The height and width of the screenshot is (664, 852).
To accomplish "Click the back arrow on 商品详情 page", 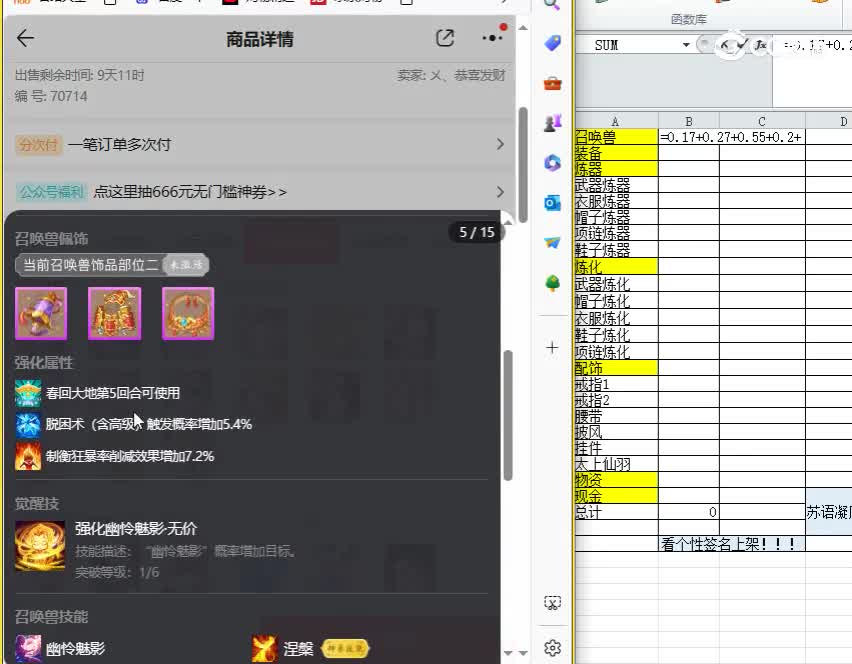I will pyautogui.click(x=25, y=38).
